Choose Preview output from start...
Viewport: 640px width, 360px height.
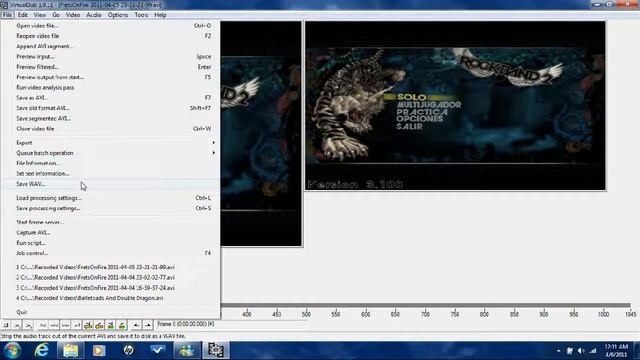110,77
